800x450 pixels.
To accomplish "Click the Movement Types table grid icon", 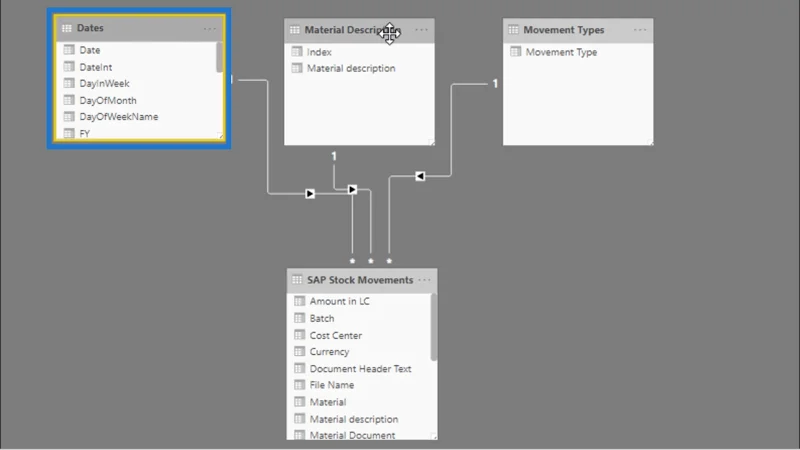I will click(513, 30).
